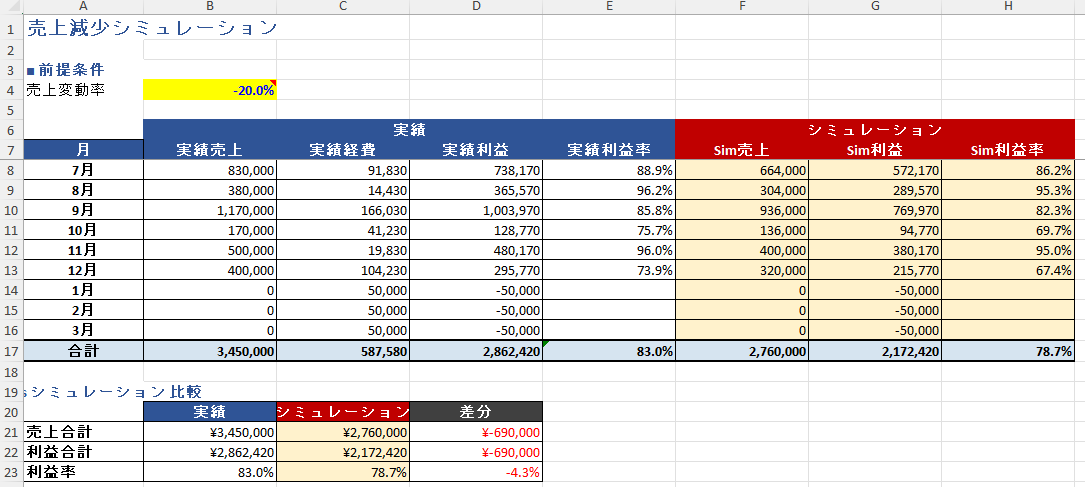Select the 利益率 row label in row 23
This screenshot has width=1085, height=487.
[x=83, y=472]
